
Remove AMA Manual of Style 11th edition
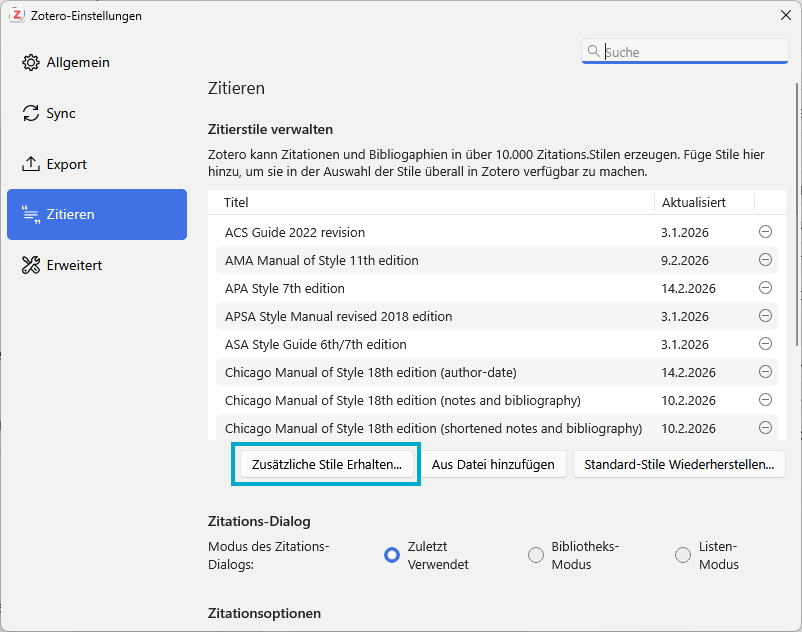[765, 260]
